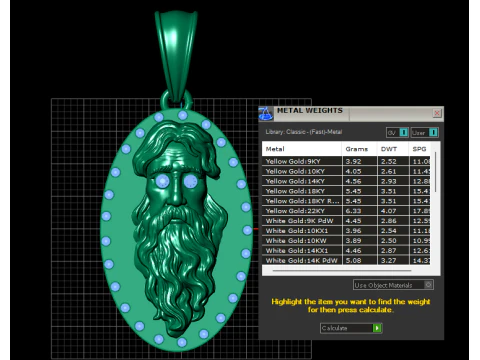Screen dimensions: 480x360
Task: Select the White Gold:10KX1 row
Action: coord(346,231)
